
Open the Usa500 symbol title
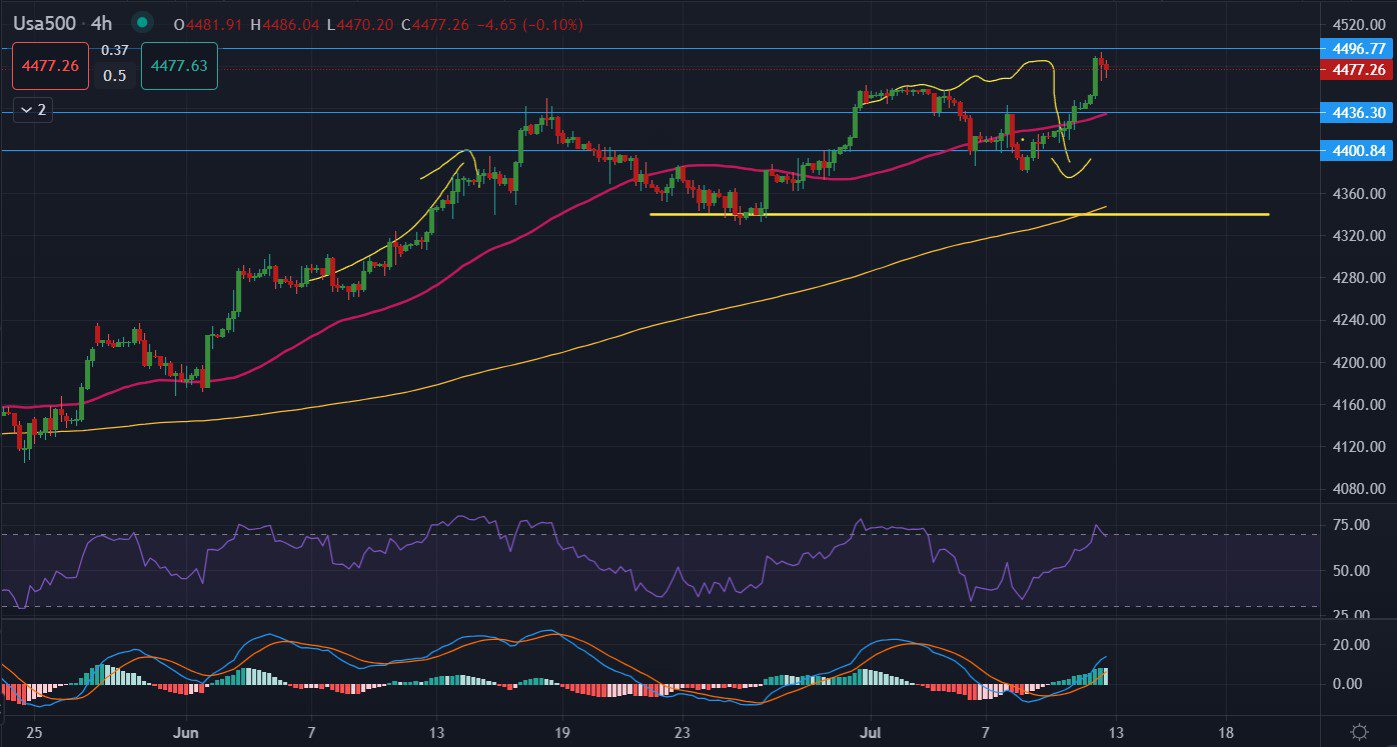pos(44,23)
